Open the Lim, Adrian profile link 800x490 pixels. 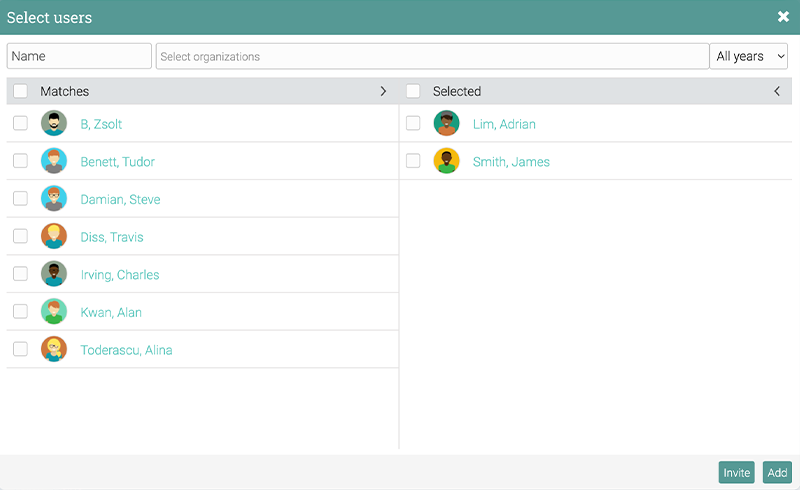(x=504, y=124)
